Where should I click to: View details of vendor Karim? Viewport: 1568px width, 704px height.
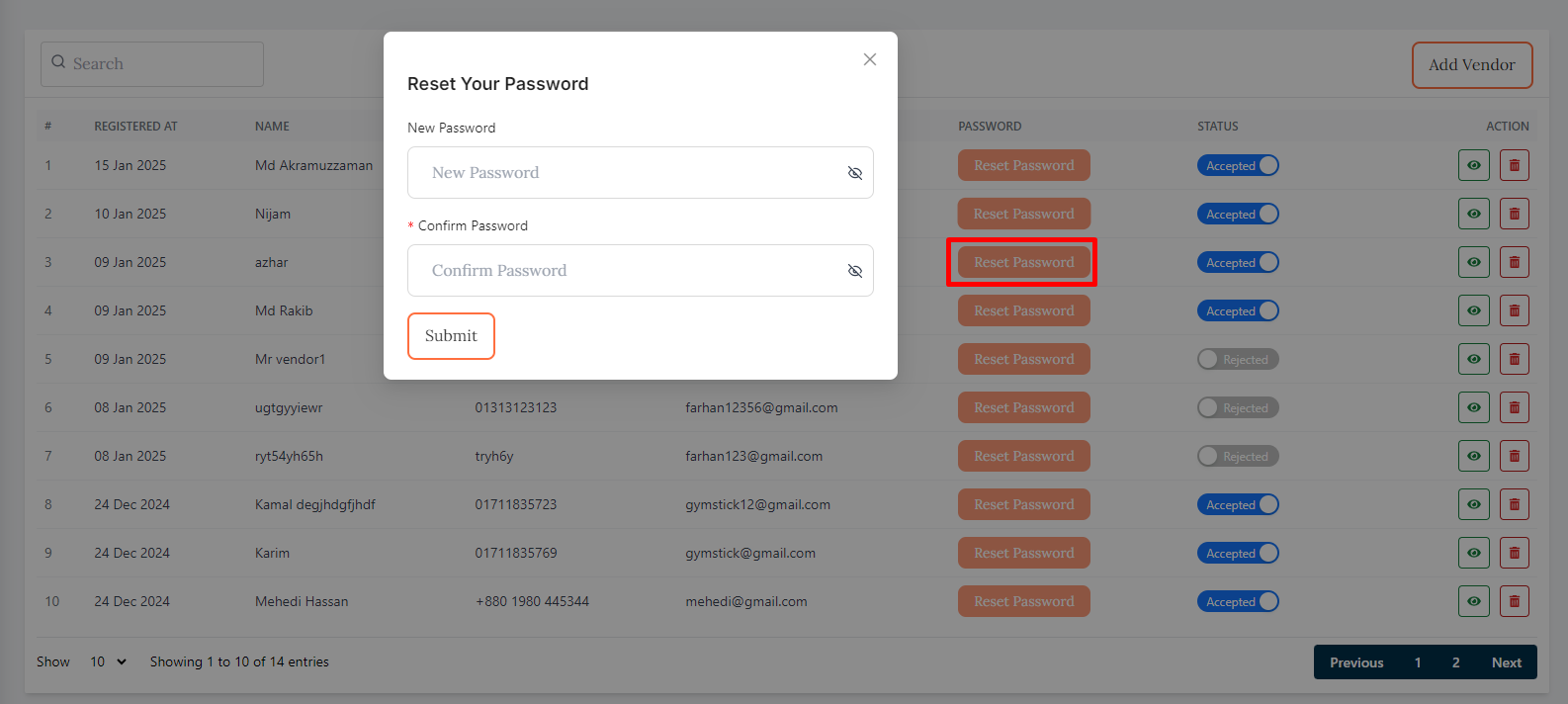click(1473, 553)
